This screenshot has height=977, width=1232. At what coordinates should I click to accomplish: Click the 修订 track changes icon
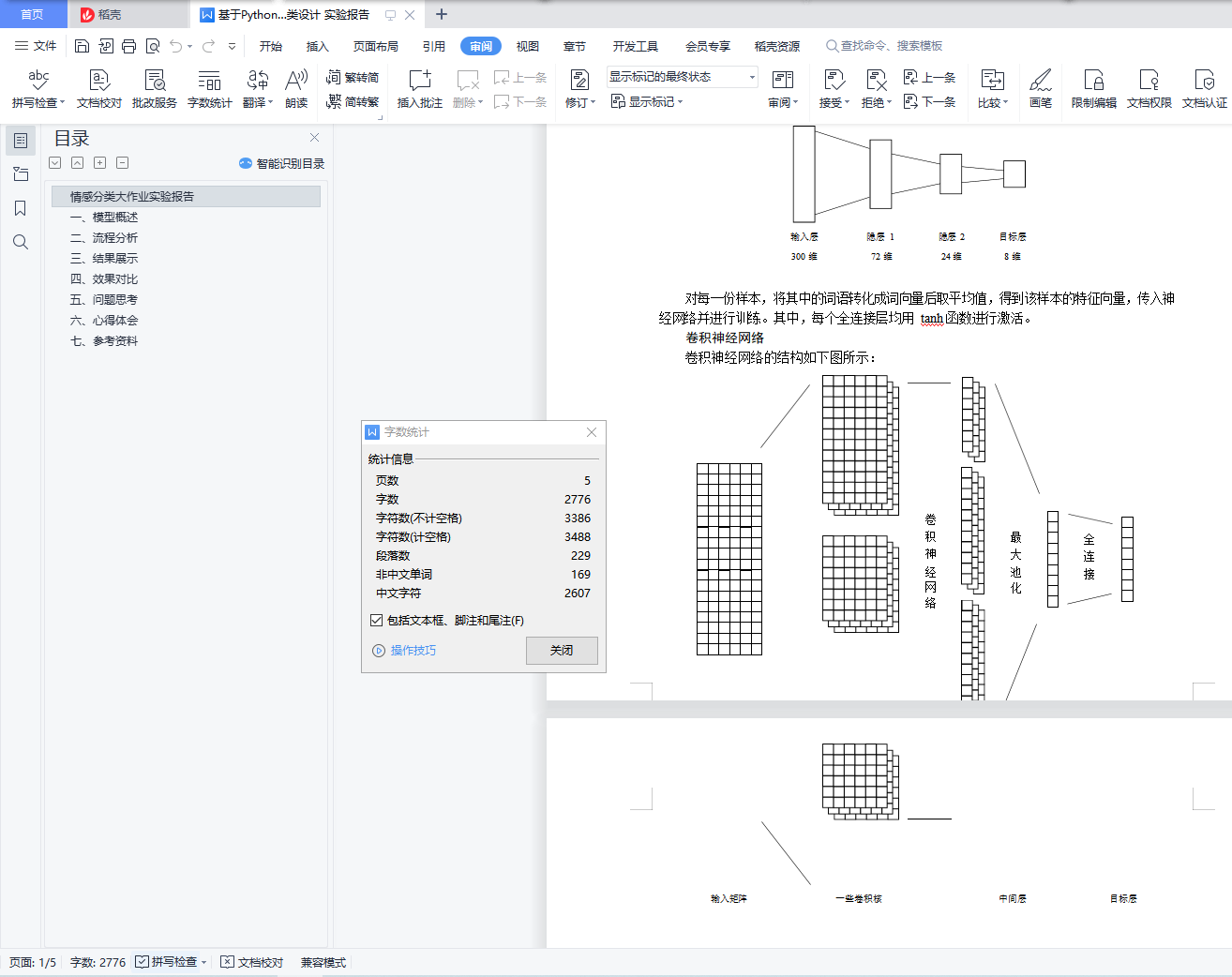[x=579, y=80]
